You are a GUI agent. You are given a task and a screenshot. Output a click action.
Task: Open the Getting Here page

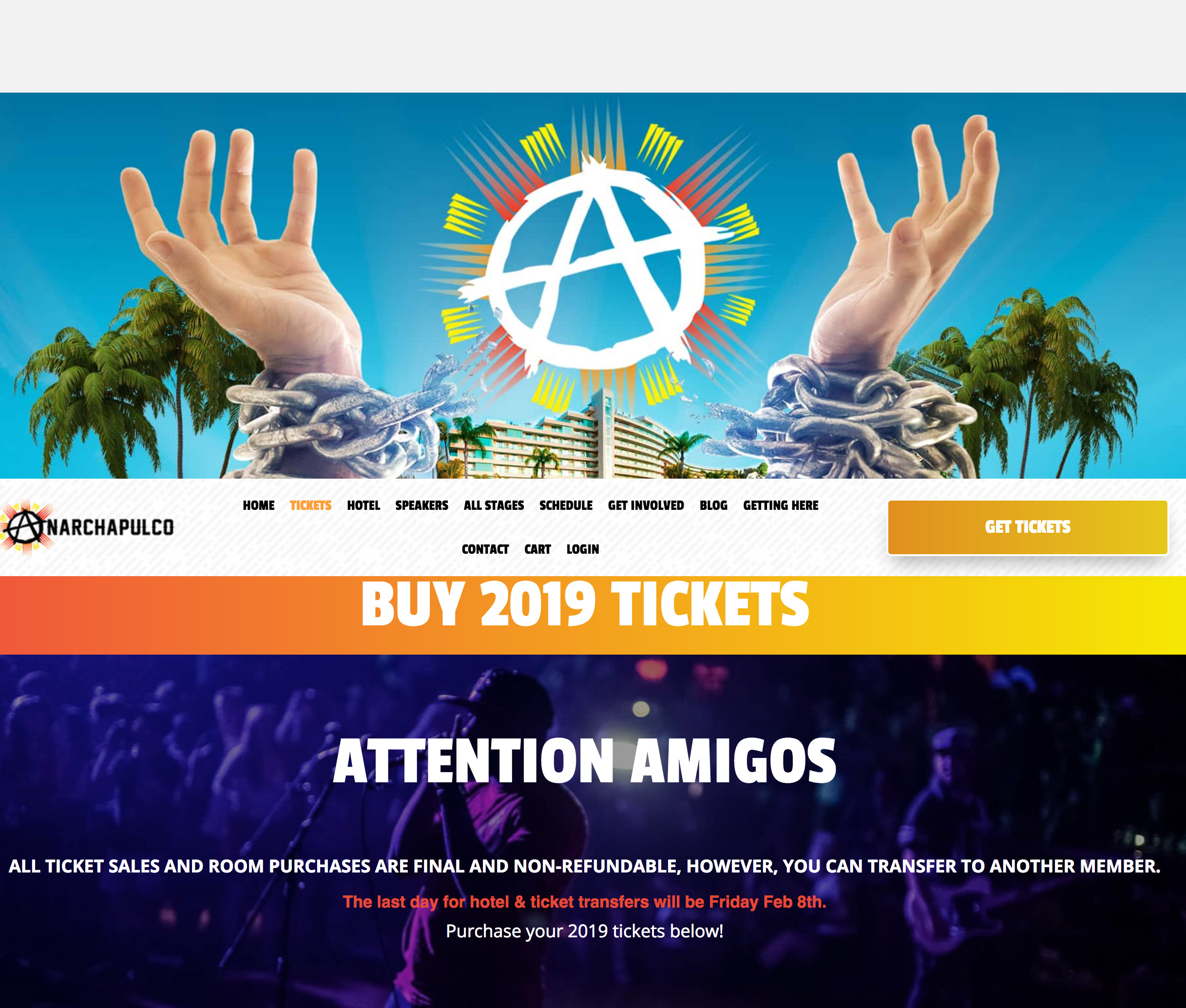(x=781, y=505)
